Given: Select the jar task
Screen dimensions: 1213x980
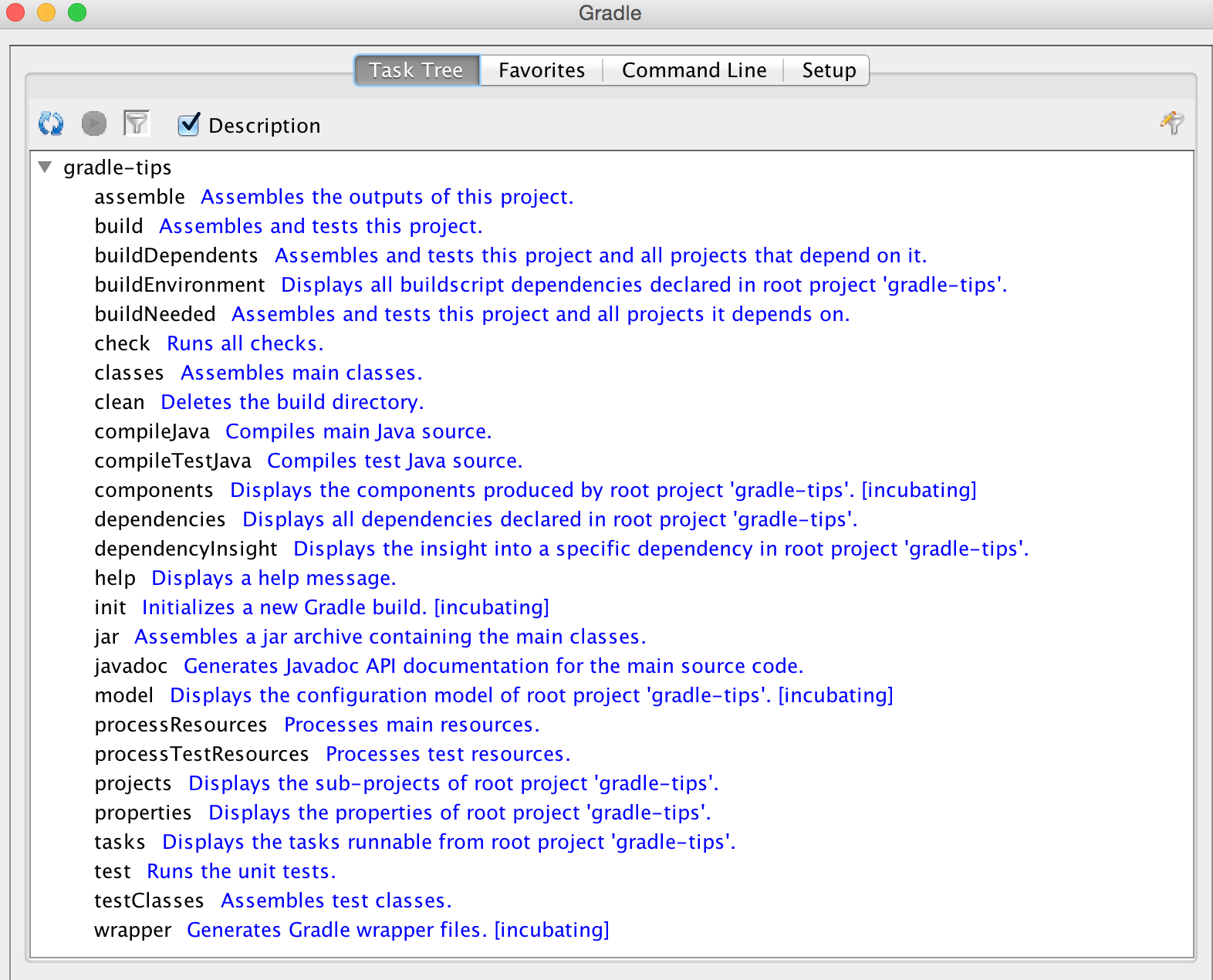Looking at the screenshot, I should tap(370, 637).
